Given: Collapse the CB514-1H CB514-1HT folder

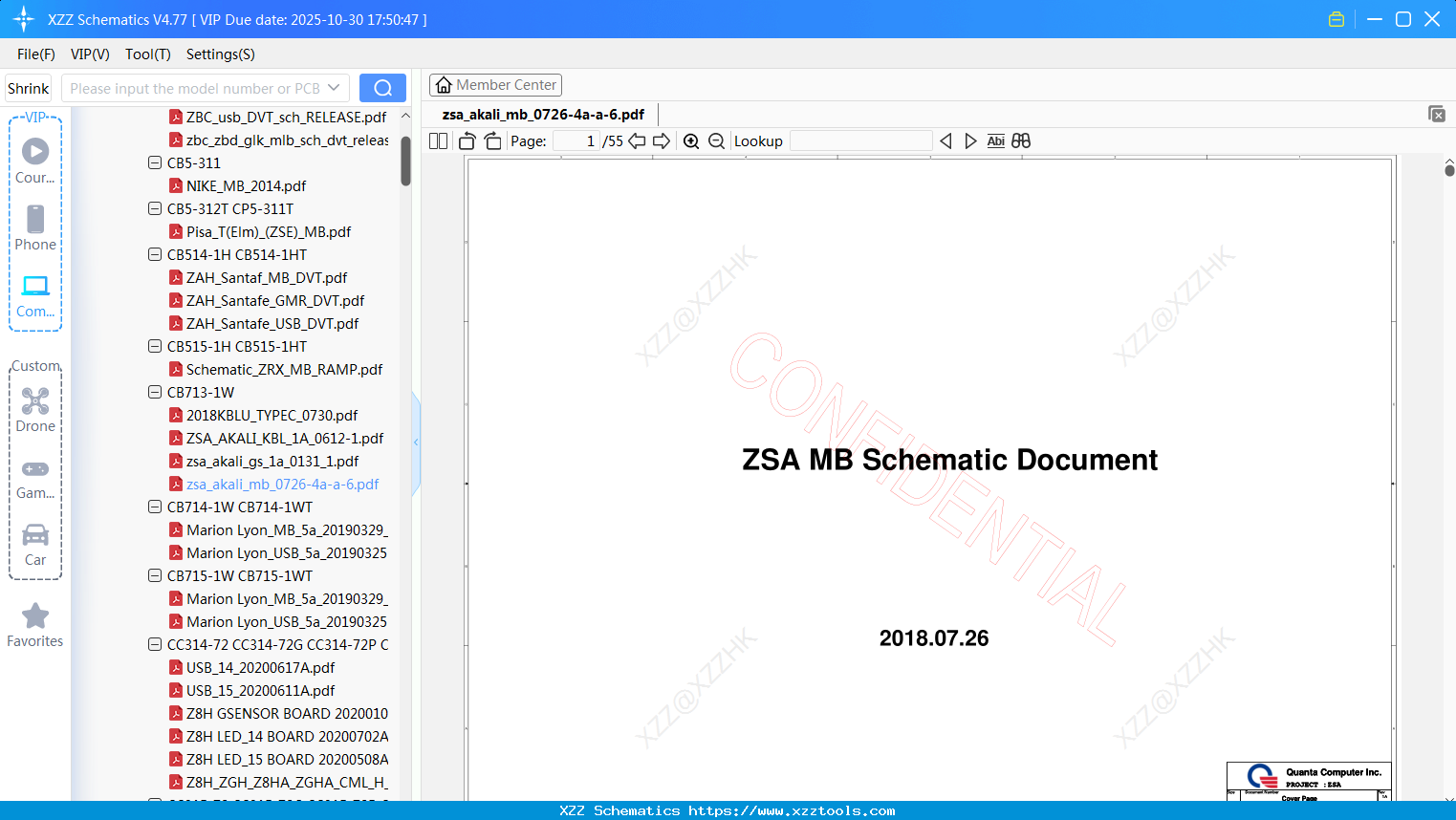Looking at the screenshot, I should 155,254.
